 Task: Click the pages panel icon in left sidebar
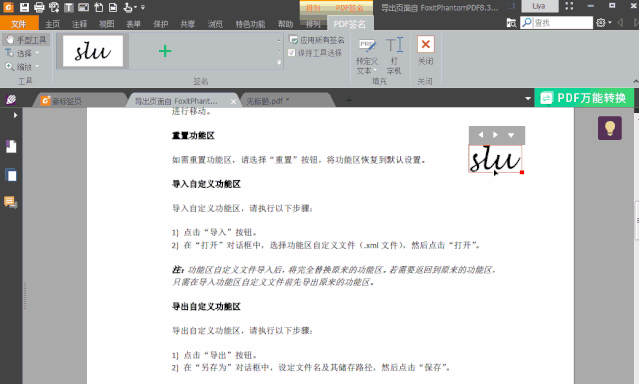click(11, 146)
